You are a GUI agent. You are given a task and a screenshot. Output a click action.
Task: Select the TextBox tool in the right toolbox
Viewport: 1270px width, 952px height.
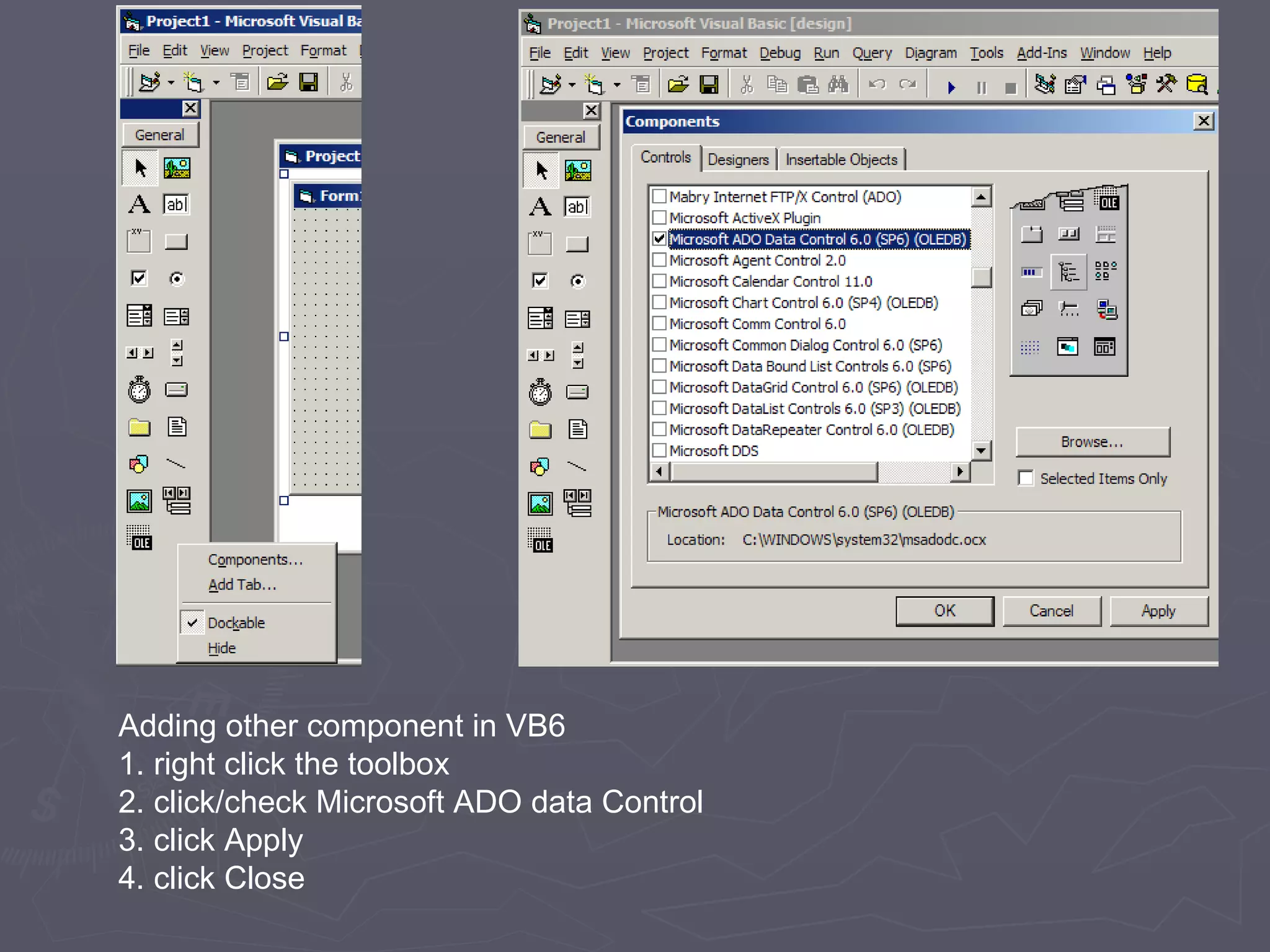(577, 206)
